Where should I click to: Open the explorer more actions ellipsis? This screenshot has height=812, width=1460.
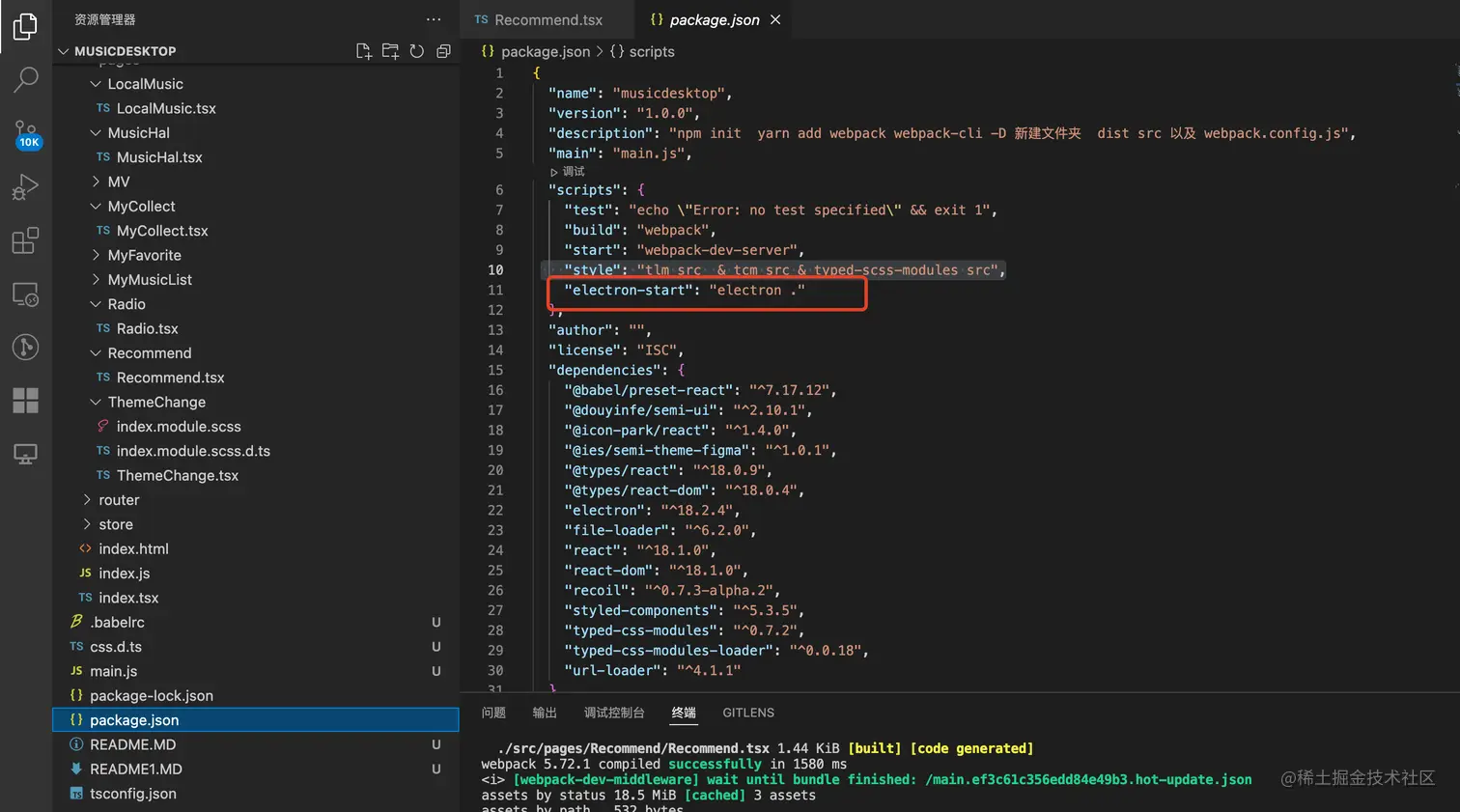tap(434, 19)
